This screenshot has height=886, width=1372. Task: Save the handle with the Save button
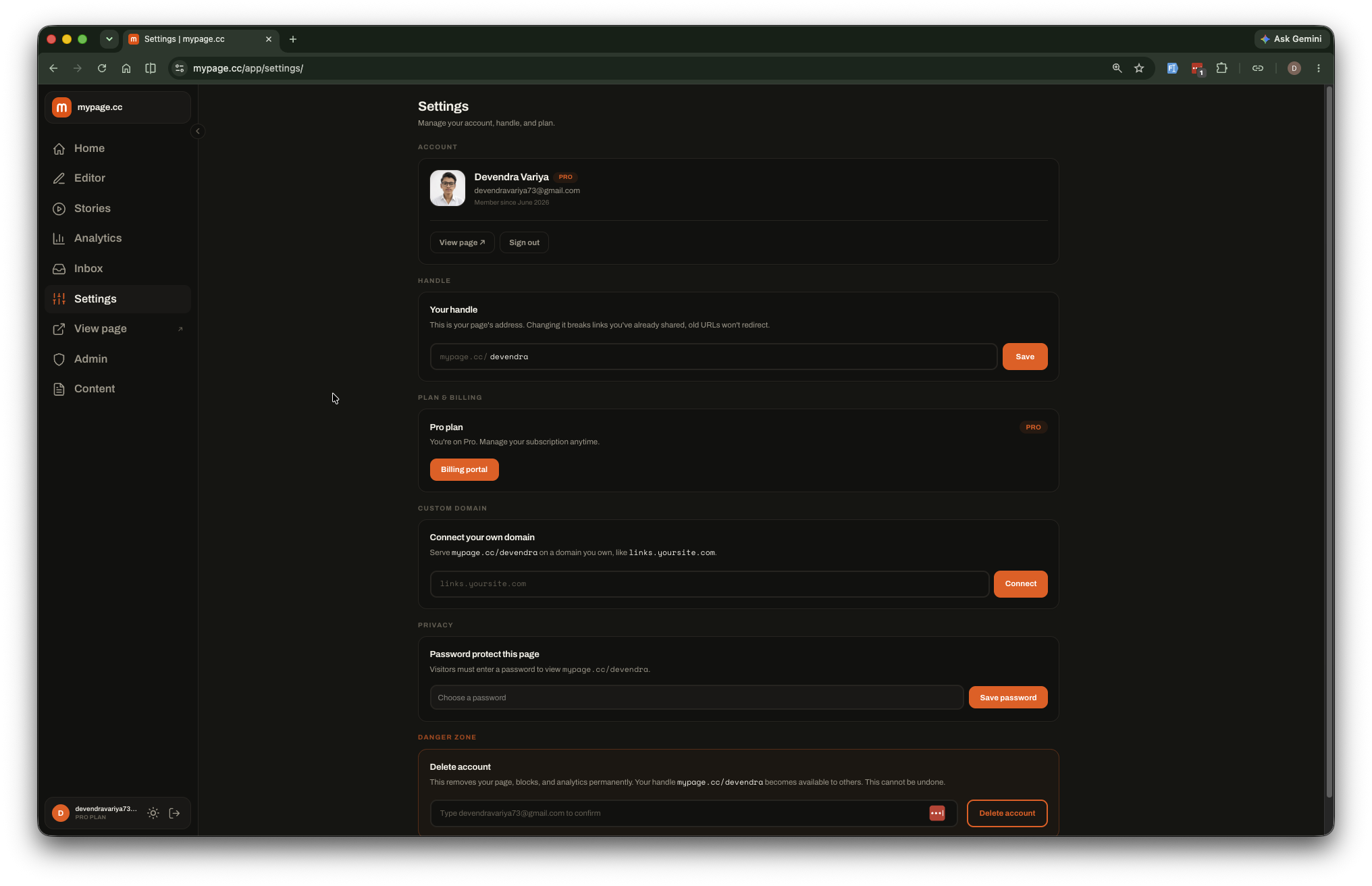(x=1025, y=357)
